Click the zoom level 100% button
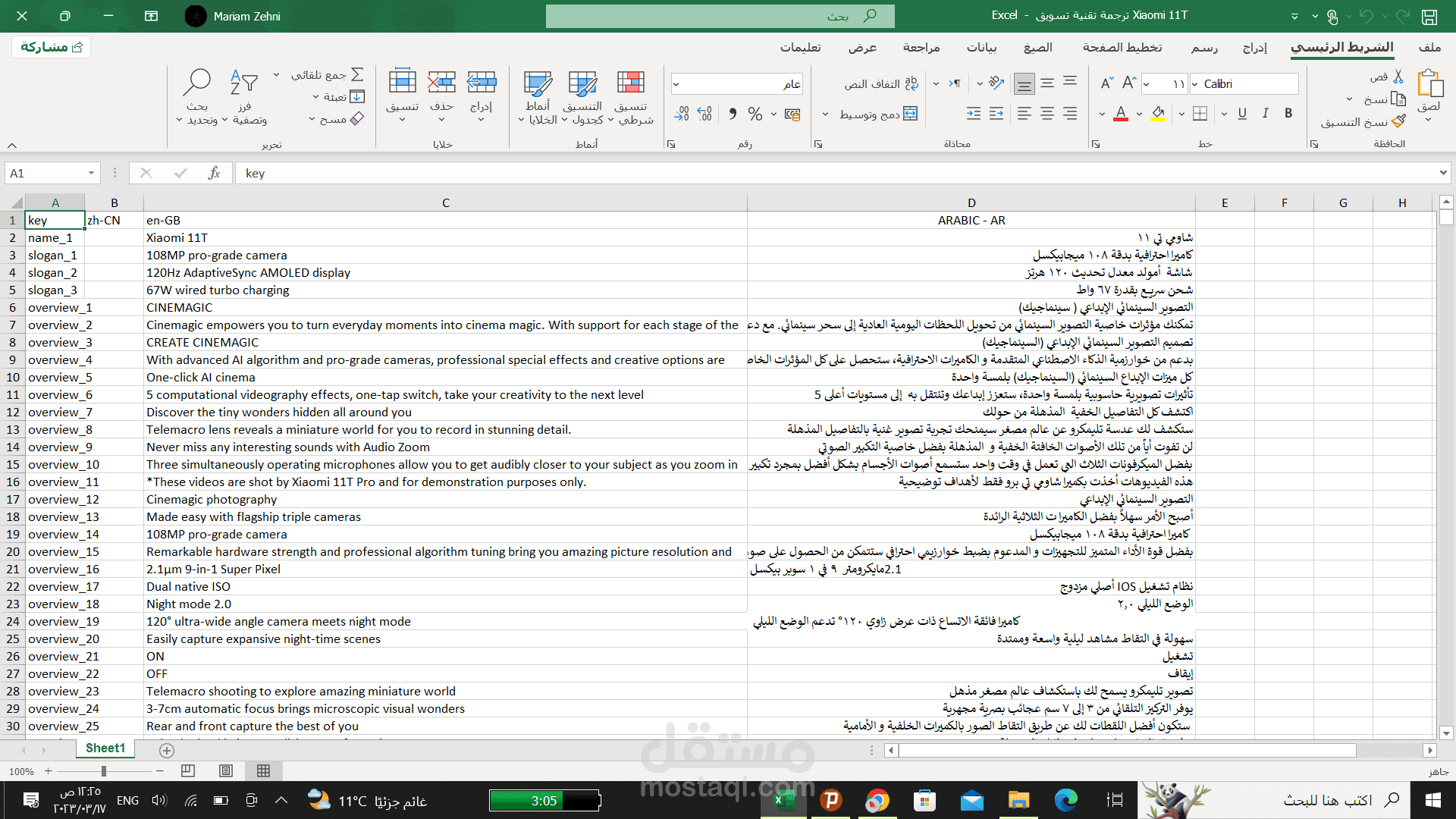Image resolution: width=1456 pixels, height=819 pixels. [21, 771]
